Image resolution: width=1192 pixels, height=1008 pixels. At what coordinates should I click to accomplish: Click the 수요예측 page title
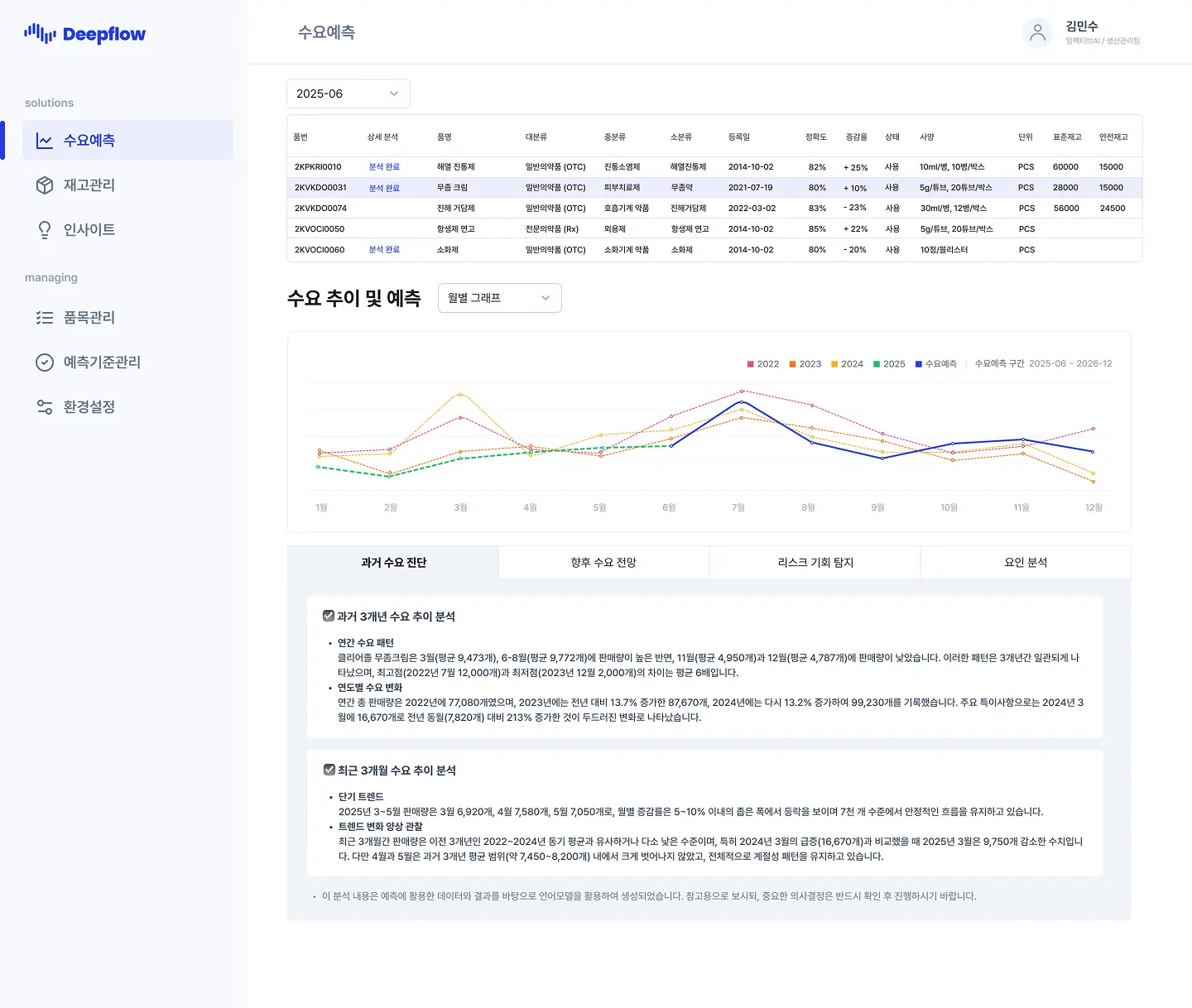pos(326,32)
